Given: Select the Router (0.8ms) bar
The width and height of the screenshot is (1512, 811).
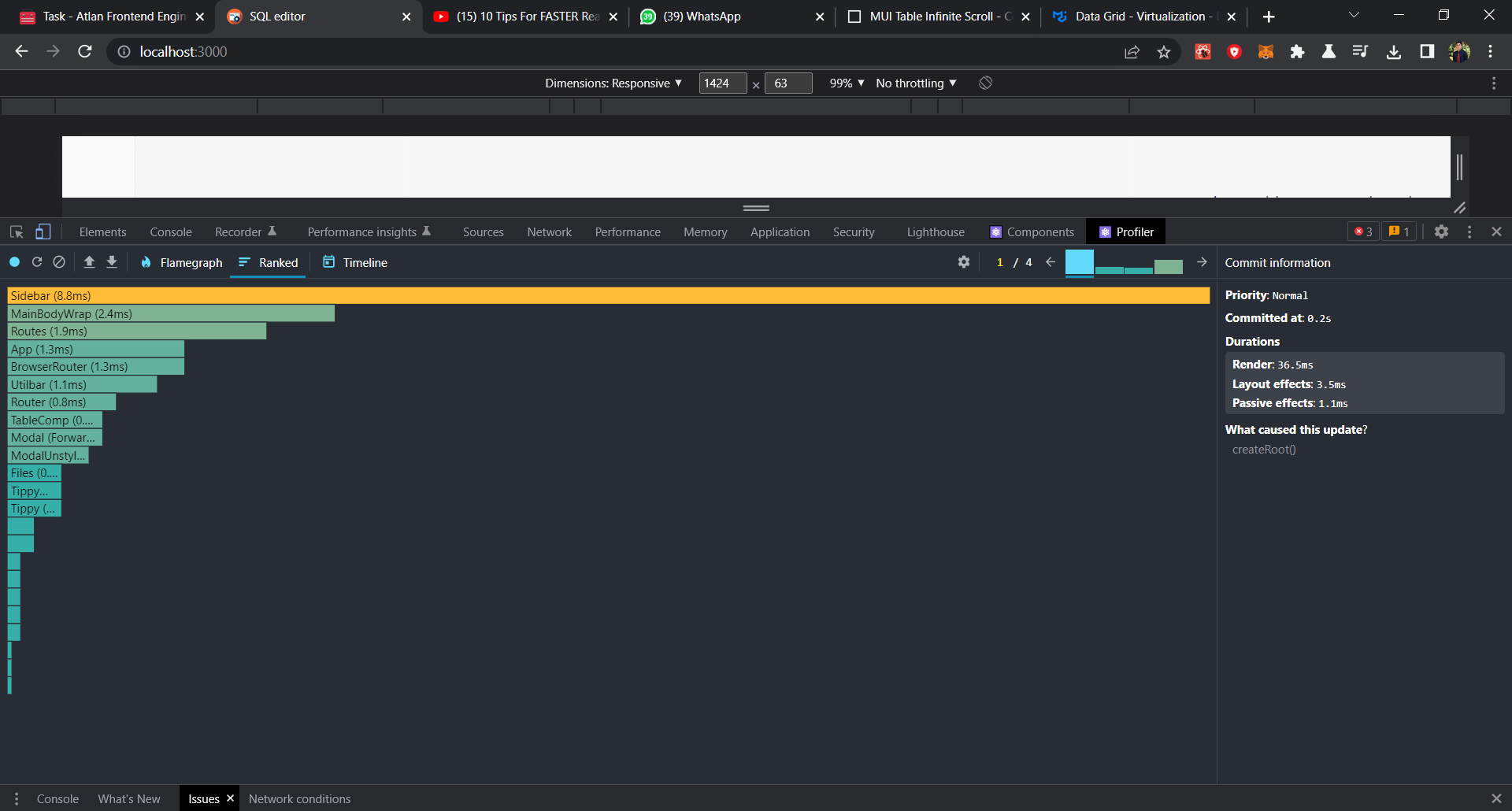Looking at the screenshot, I should (x=61, y=402).
